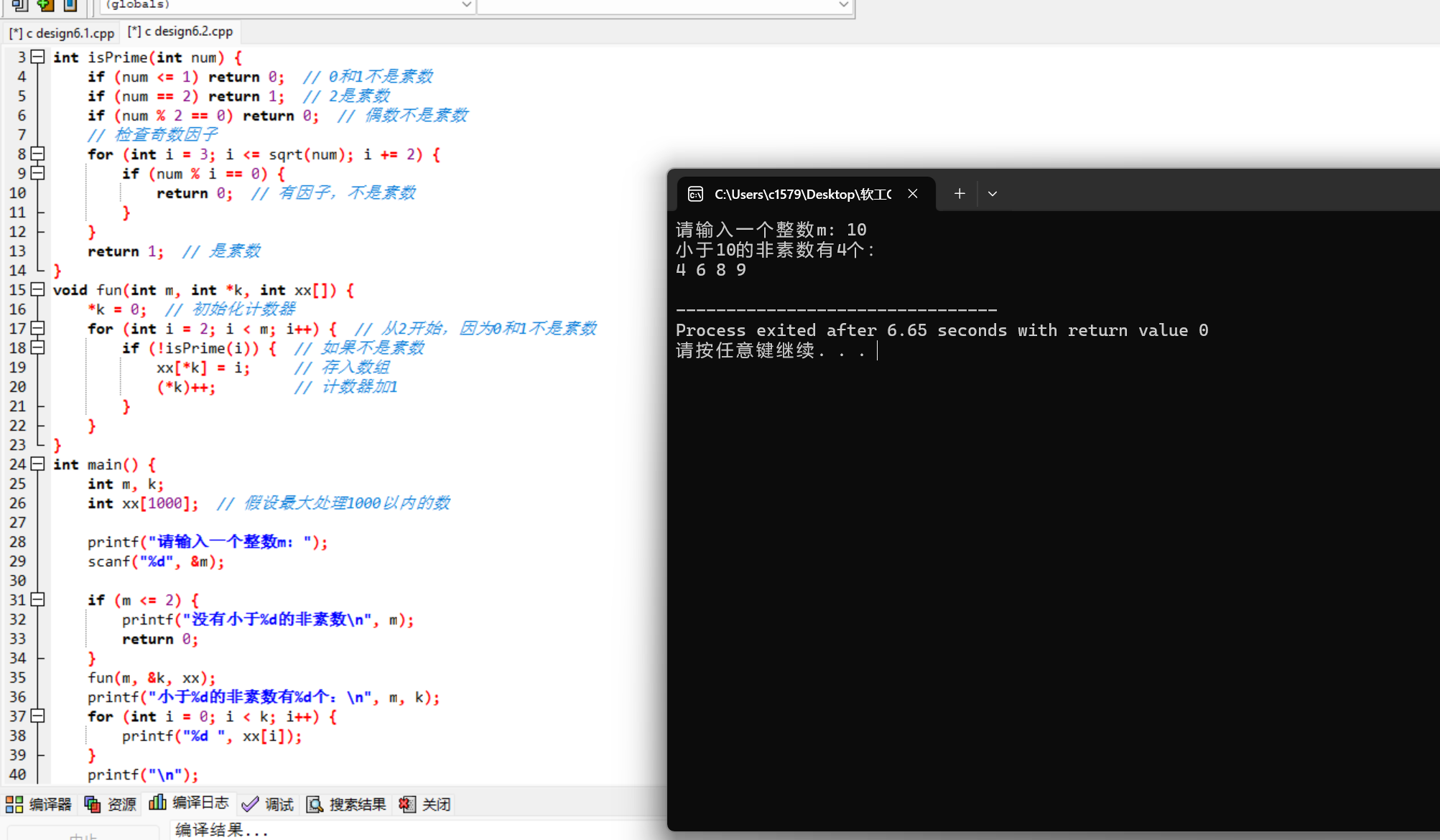Viewport: 1440px width, 840px height.
Task: Expand the (globals) scope dropdown
Action: click(466, 5)
